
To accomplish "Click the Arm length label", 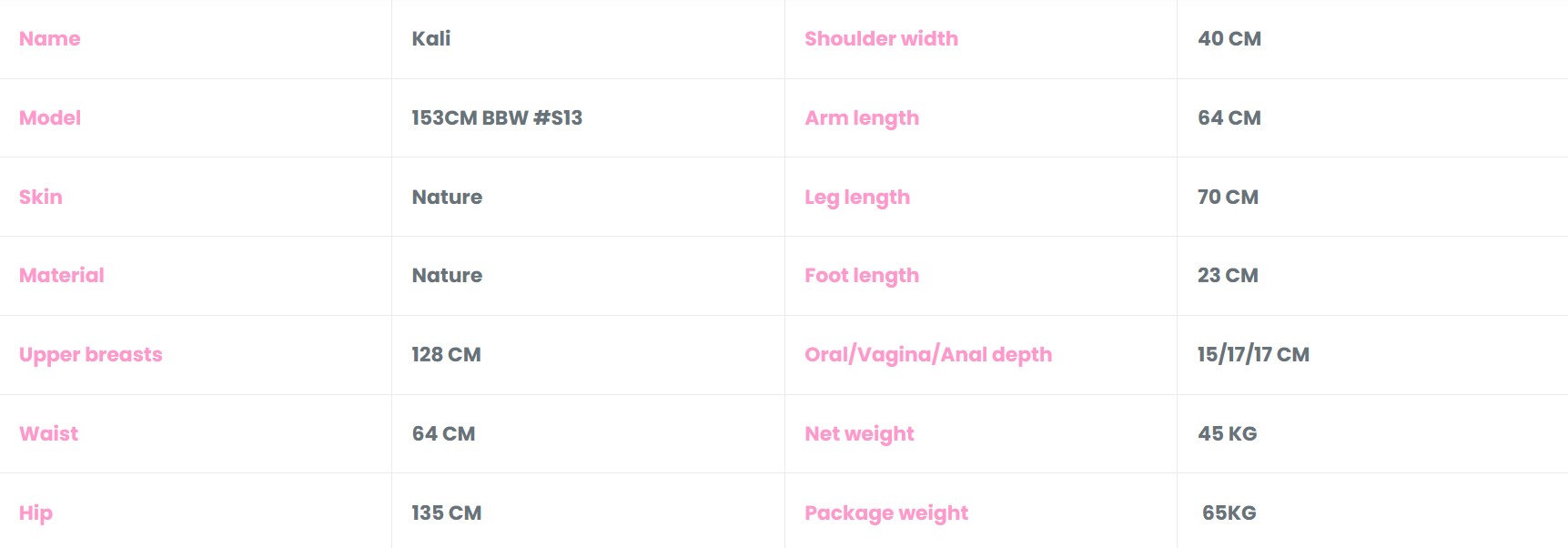I will (862, 118).
